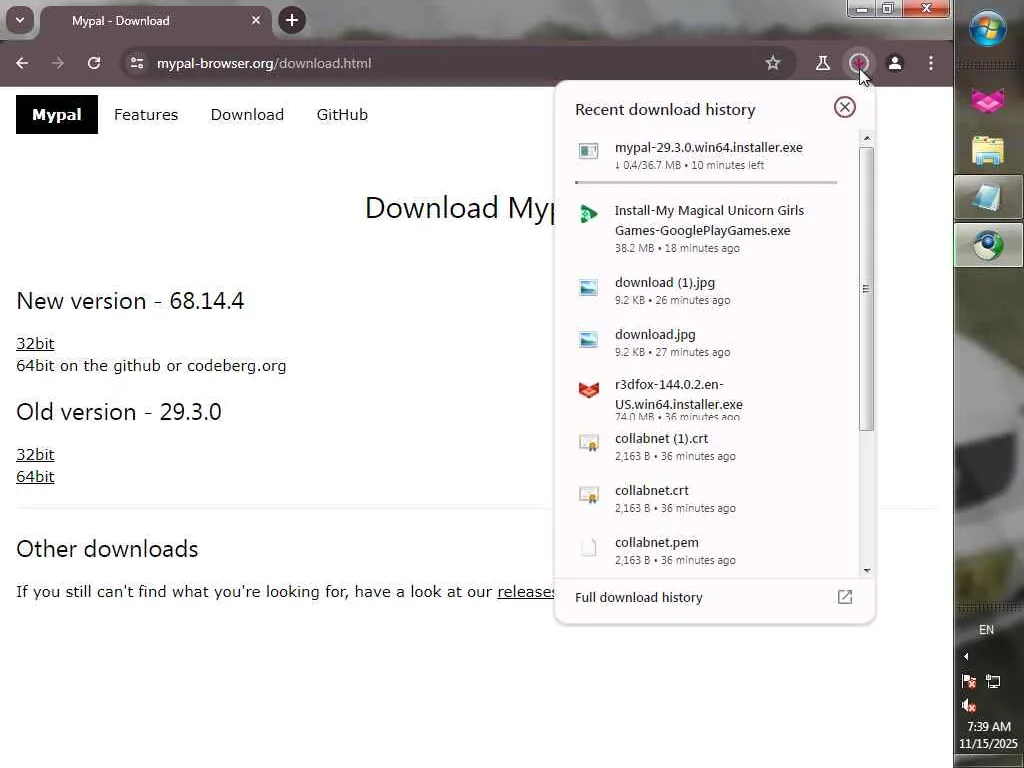The image size is (1024, 768).
Task: Click the Windows Start orb
Action: 987,29
